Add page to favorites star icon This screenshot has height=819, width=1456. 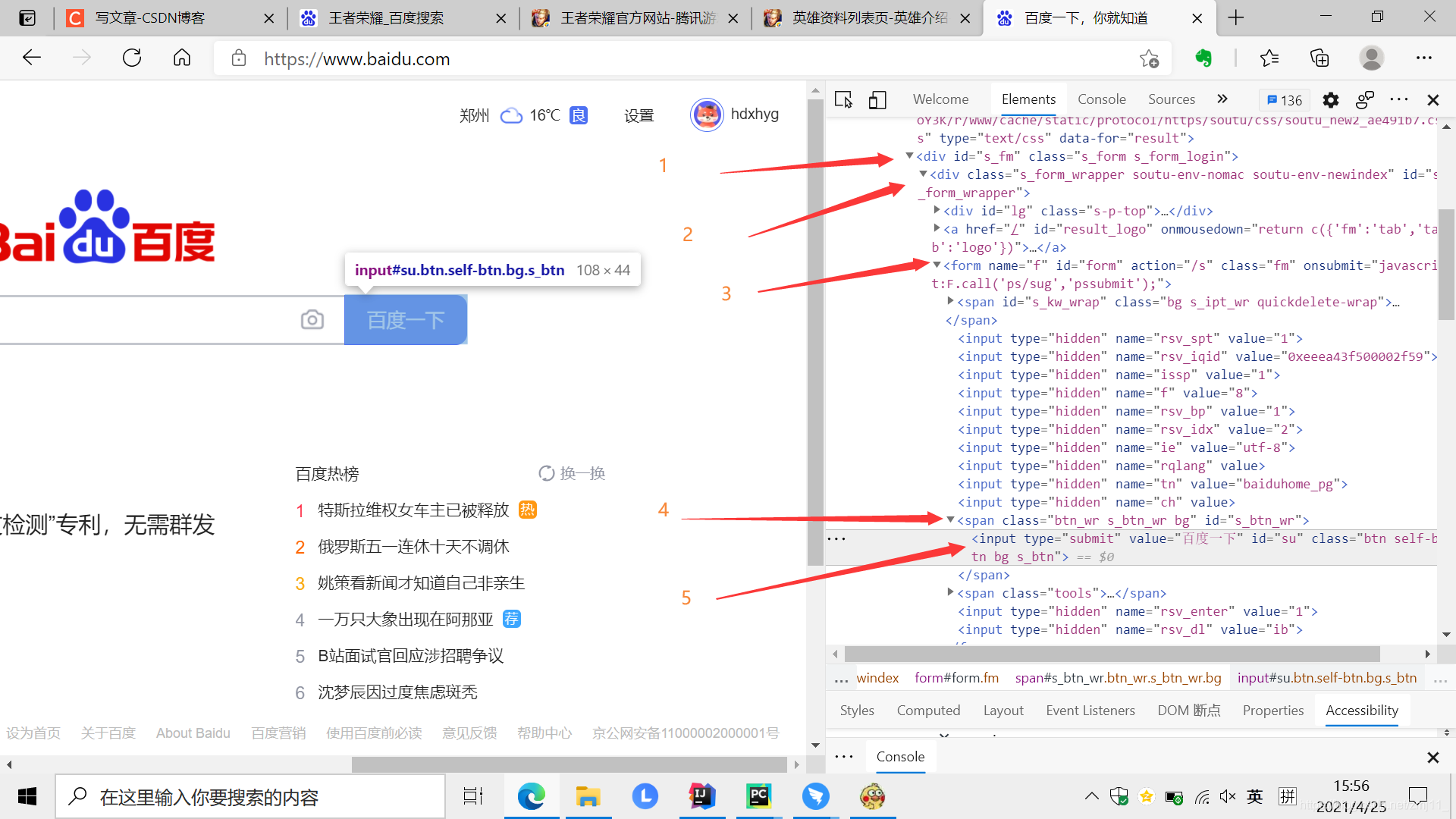pos(1149,58)
